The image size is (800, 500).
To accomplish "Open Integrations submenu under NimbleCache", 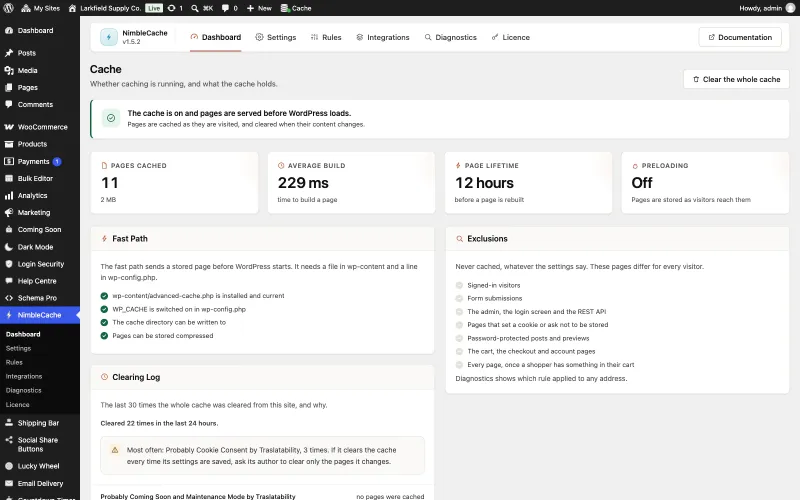I will point(24,377).
